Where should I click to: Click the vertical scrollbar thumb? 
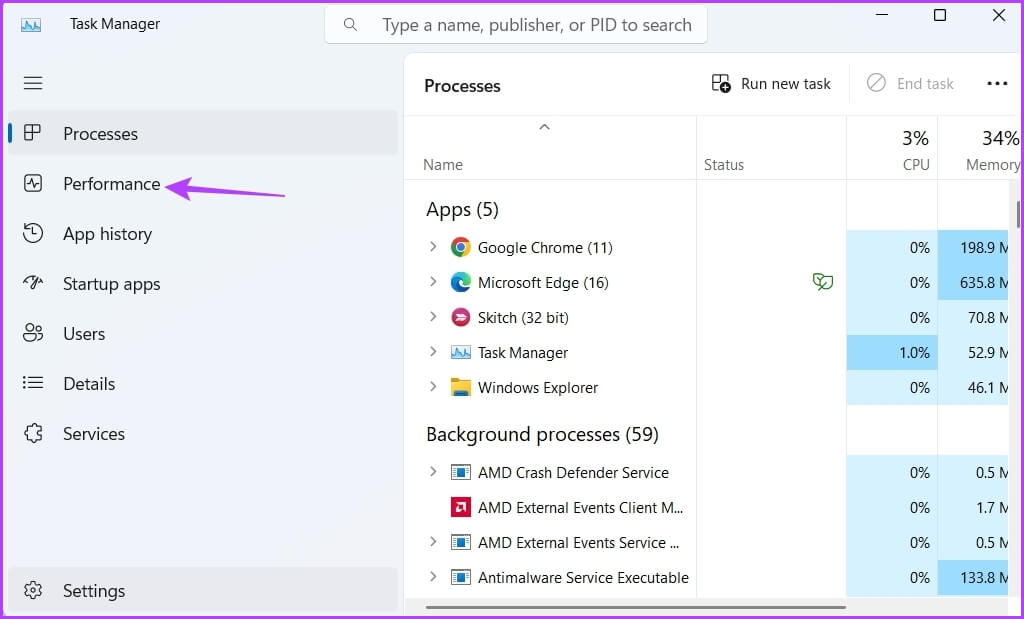1018,215
